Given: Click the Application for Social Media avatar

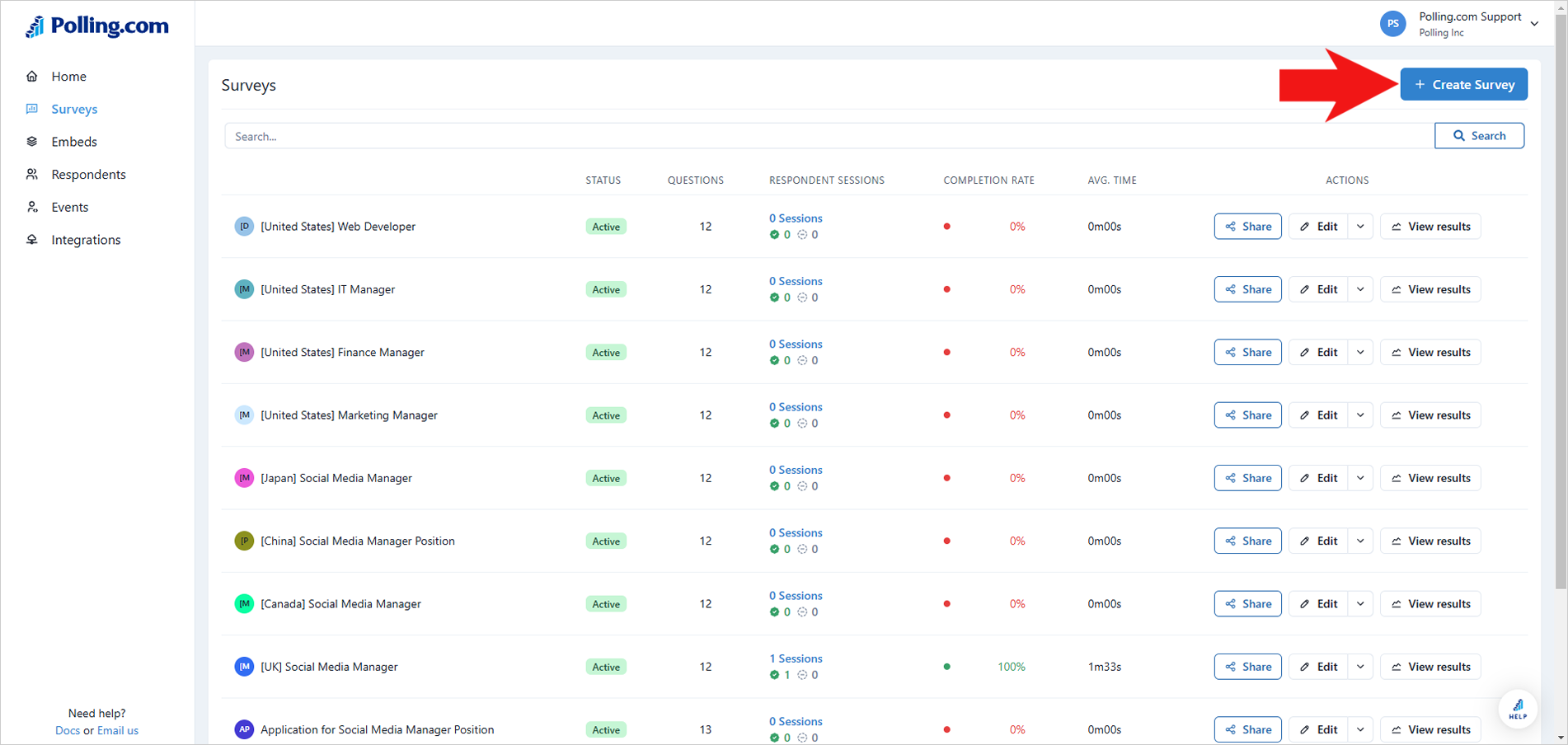Looking at the screenshot, I should pos(244,729).
